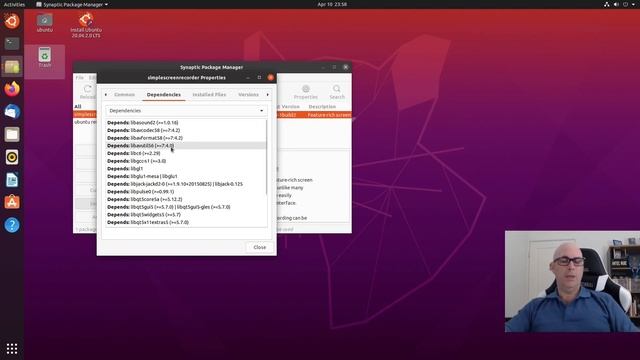Select the highlighted simplescreenrecorder row in Synaptic
640x360 pixels.
(314, 115)
